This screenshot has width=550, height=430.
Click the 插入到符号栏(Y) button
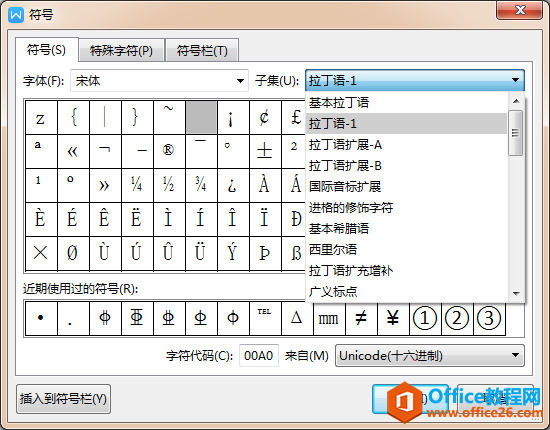click(x=63, y=399)
